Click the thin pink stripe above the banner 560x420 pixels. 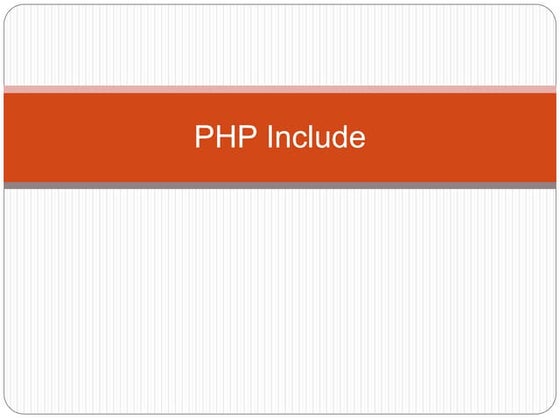pos(280,89)
